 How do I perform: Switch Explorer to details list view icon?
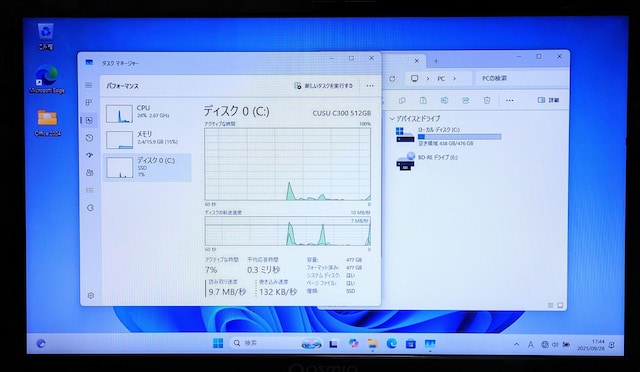(x=550, y=305)
